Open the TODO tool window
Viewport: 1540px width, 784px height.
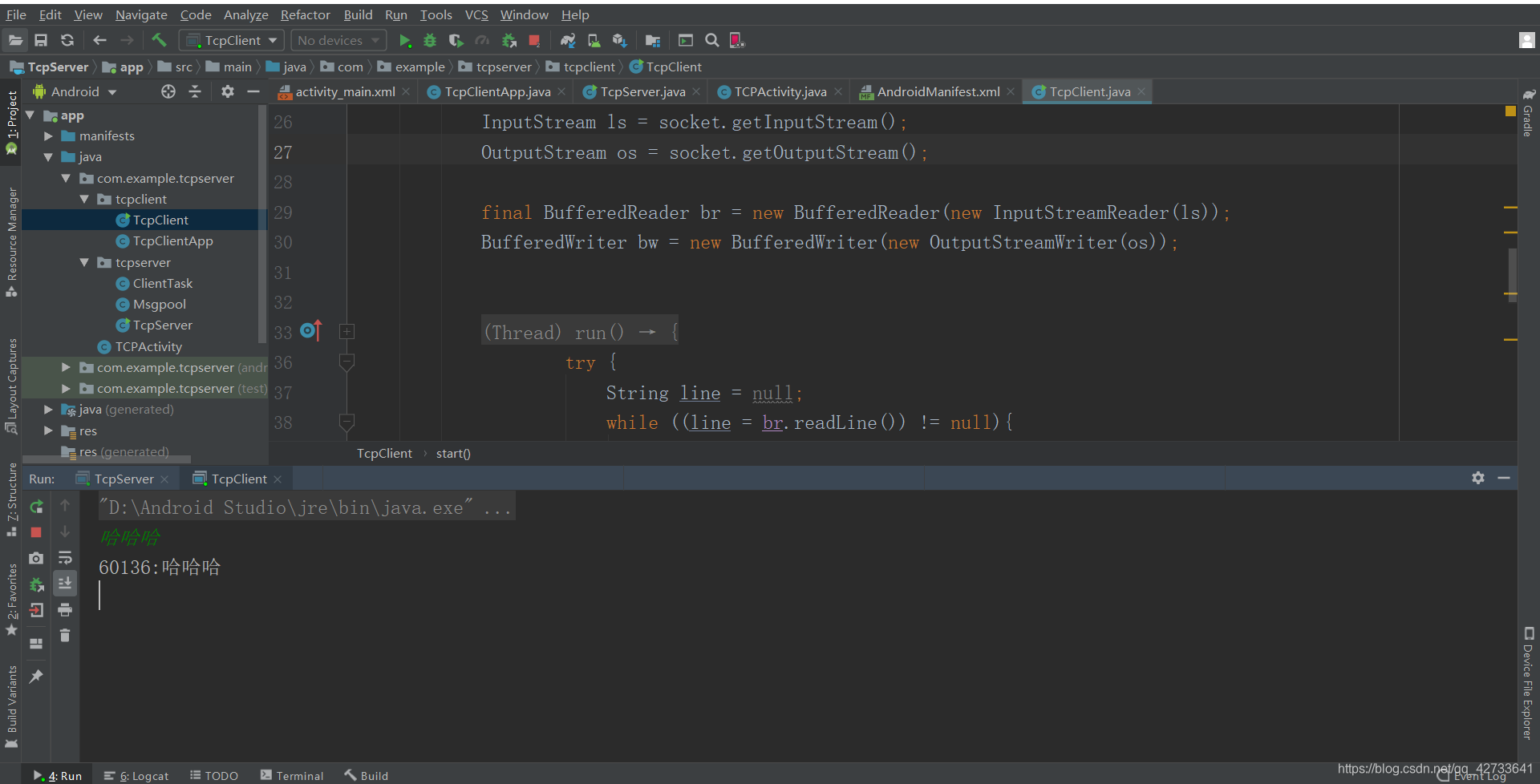tap(214, 776)
